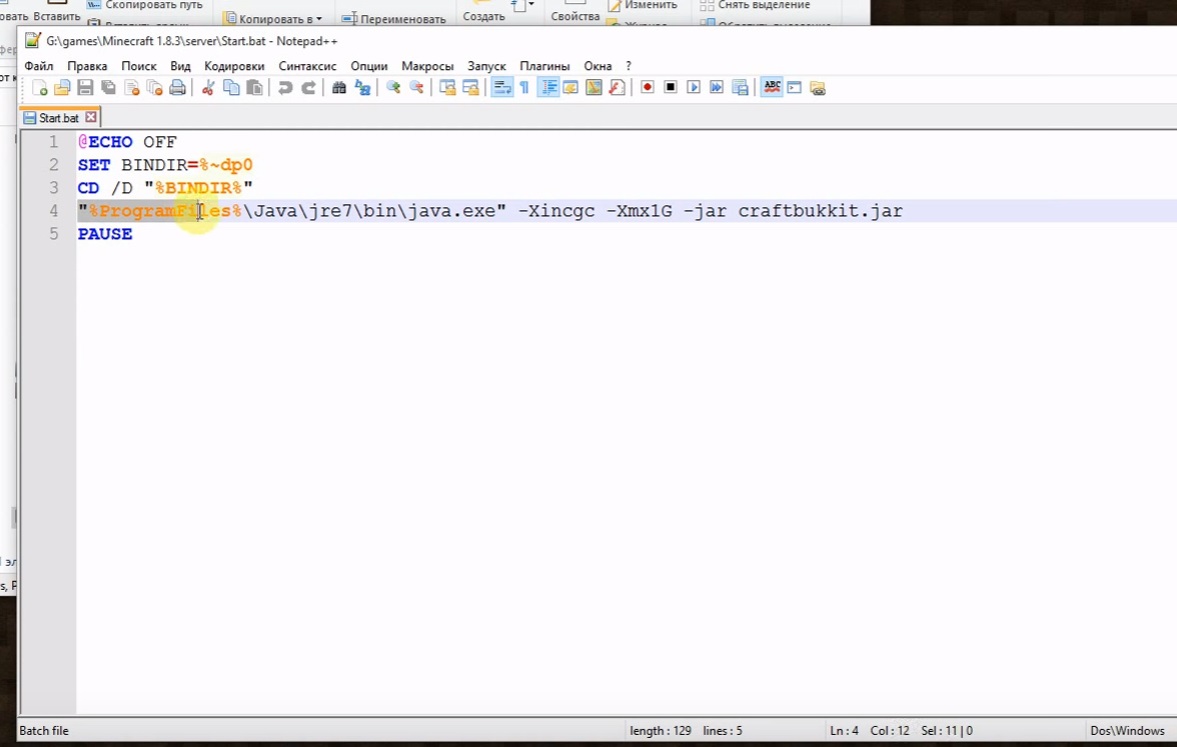The width and height of the screenshot is (1177, 747).
Task: Open the Кодировки menu
Action: (x=234, y=66)
